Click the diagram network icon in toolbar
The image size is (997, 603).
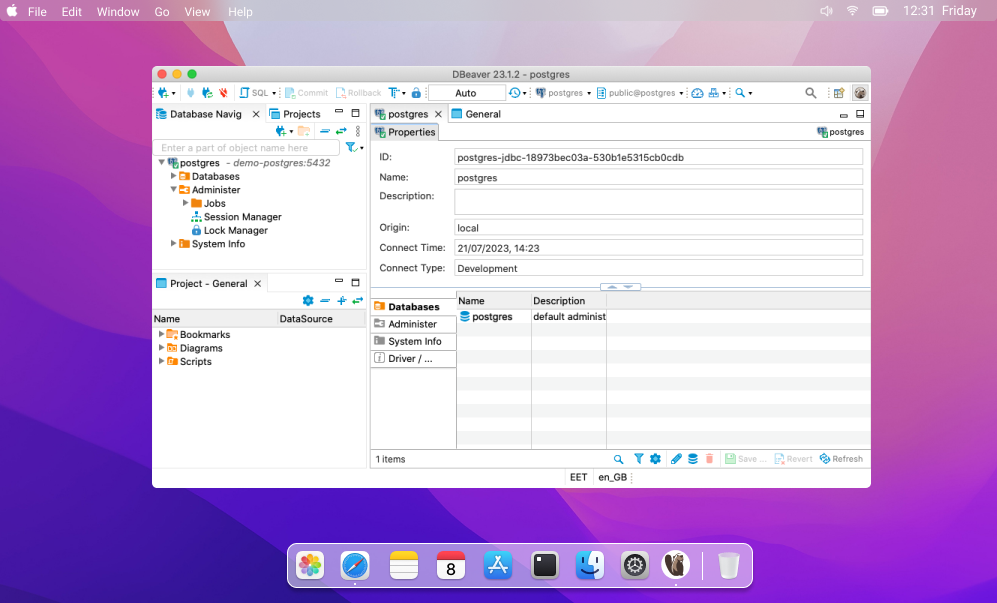[x=714, y=93]
